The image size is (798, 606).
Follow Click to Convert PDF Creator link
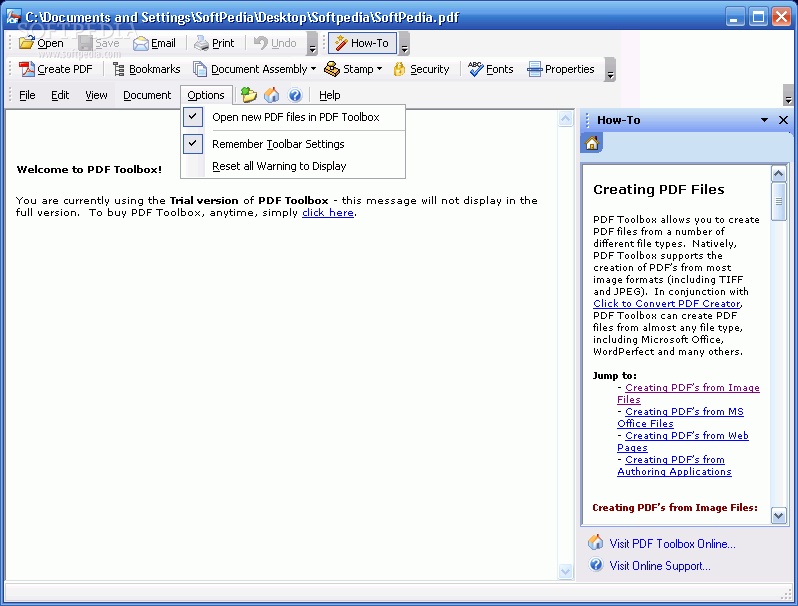667,304
